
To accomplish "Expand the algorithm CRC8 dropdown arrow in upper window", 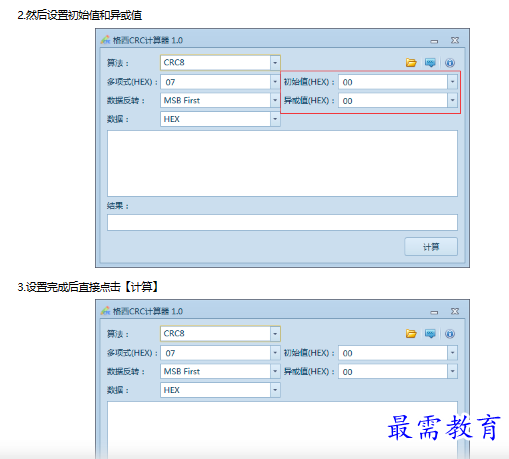I will point(275,63).
